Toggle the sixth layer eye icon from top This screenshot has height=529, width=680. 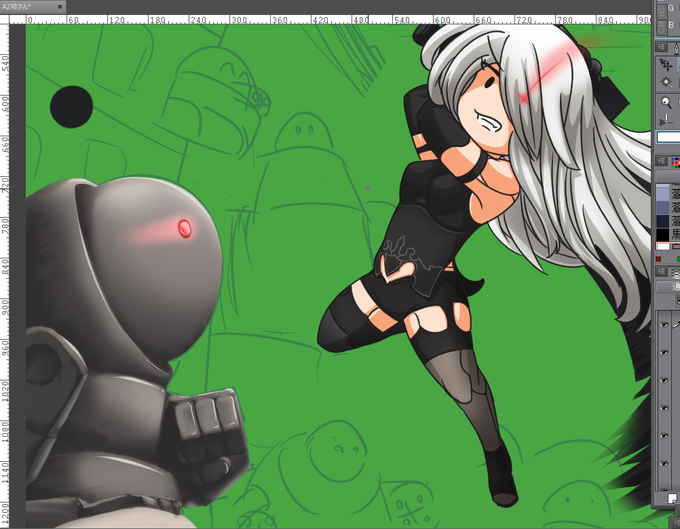coord(664,464)
